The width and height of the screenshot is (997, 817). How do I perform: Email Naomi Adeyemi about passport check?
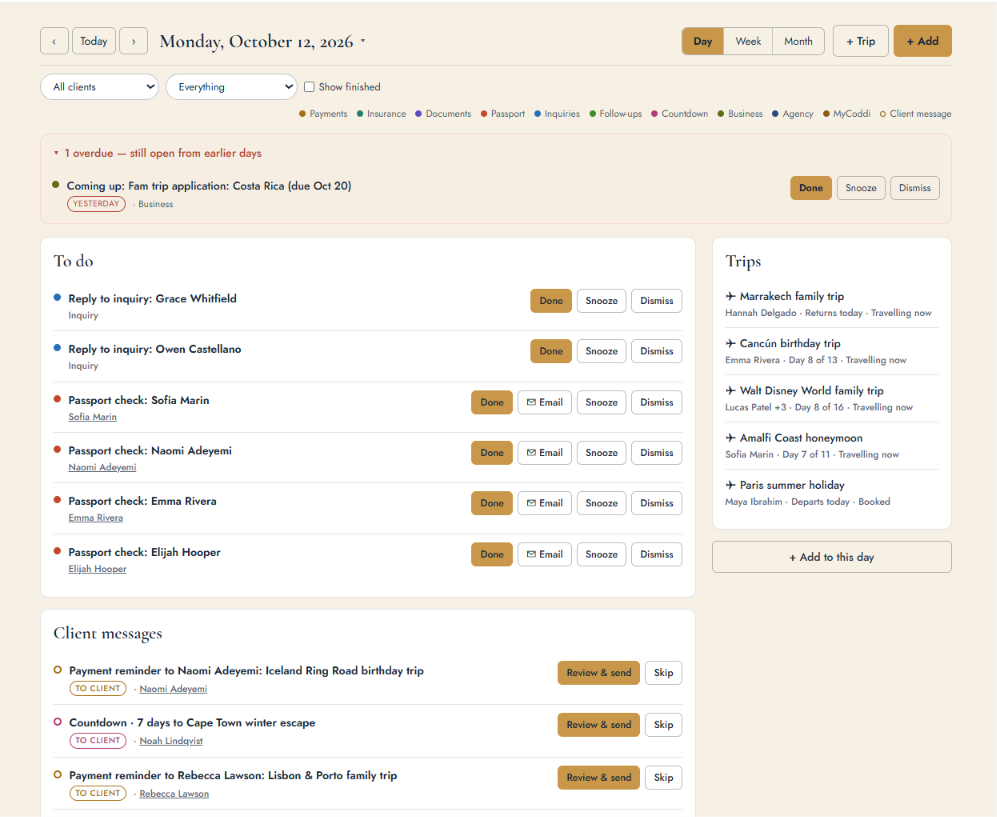(545, 453)
